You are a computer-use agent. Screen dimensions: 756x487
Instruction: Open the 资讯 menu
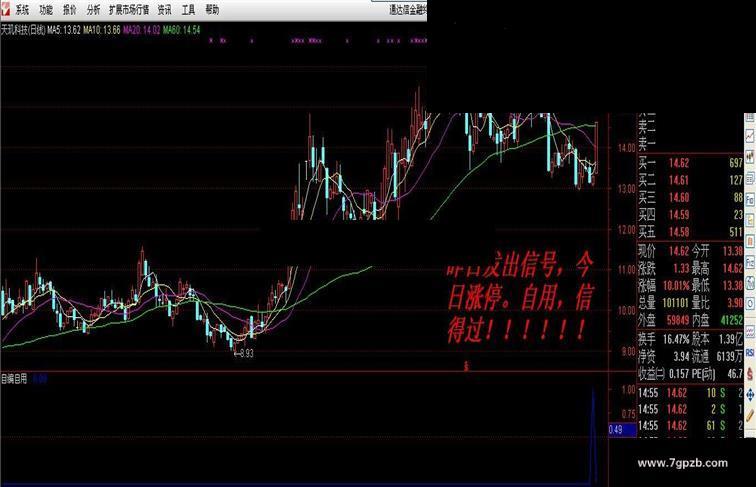164,10
